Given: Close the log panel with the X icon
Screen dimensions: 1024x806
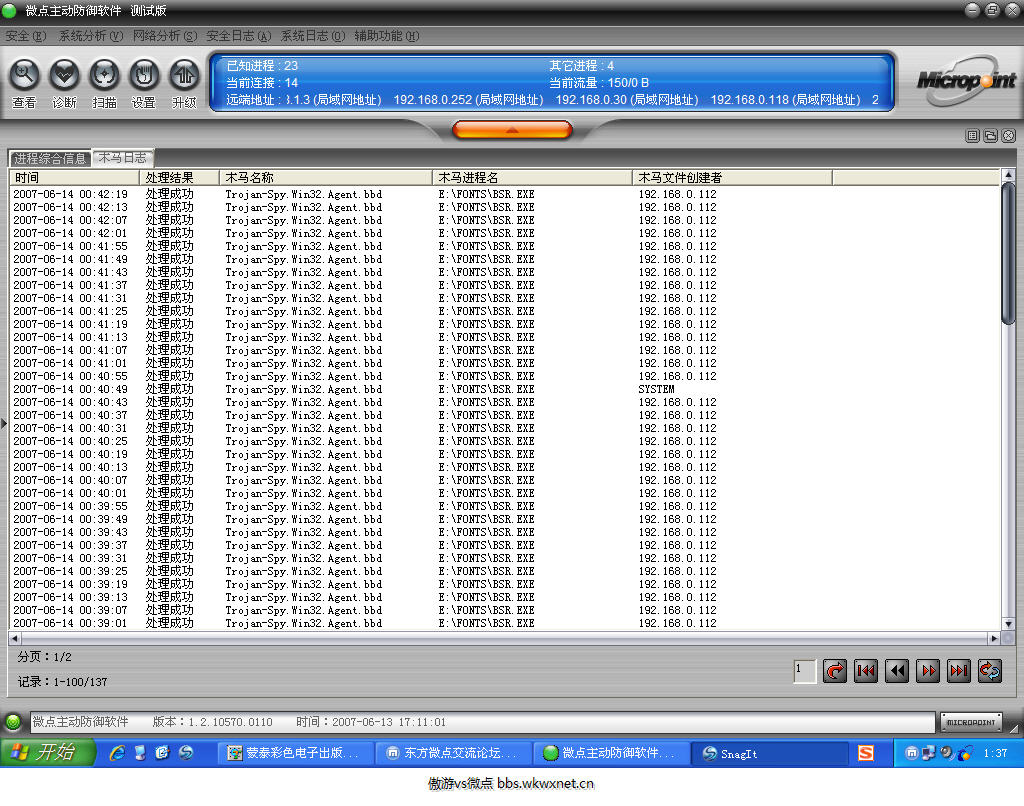Looking at the screenshot, I should 1009,135.
